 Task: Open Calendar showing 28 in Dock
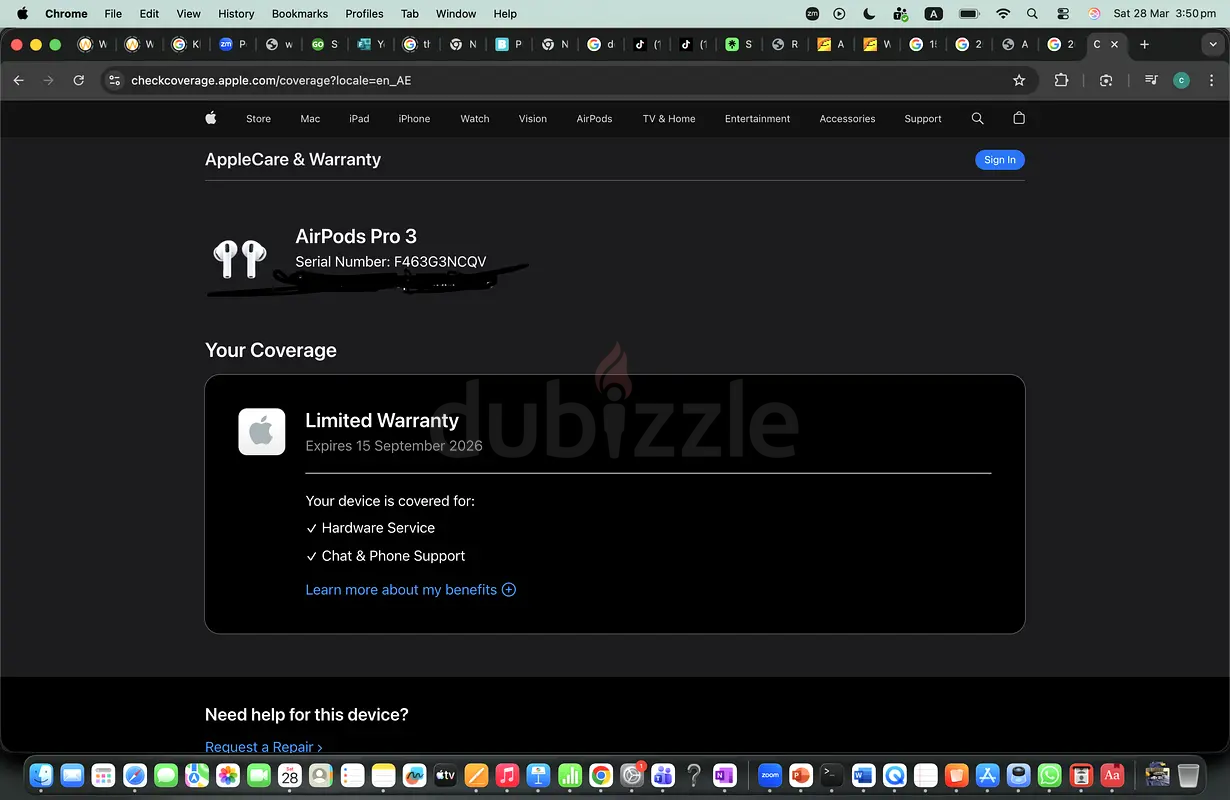pos(290,775)
